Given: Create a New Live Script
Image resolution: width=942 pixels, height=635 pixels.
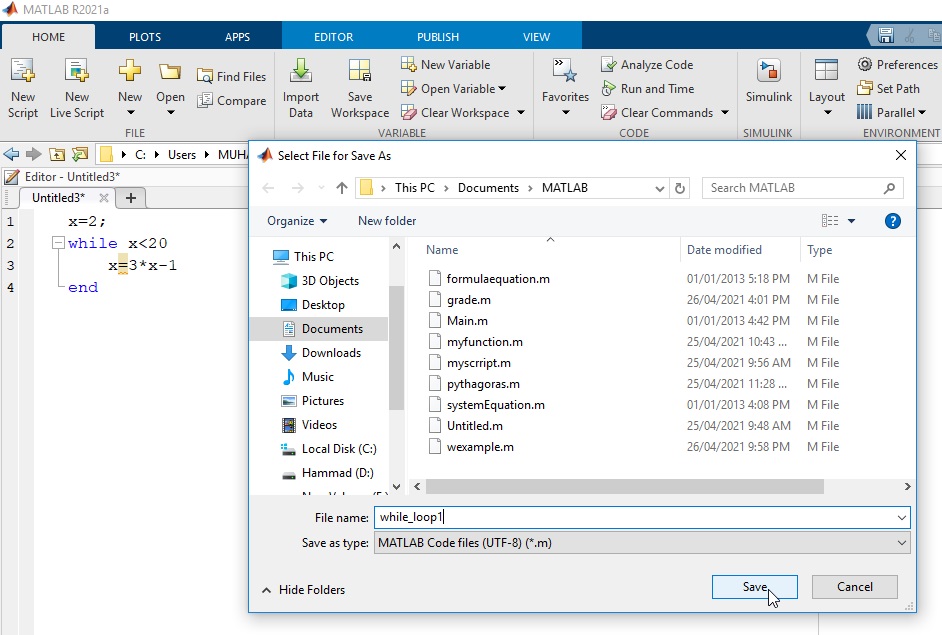Looking at the screenshot, I should tap(77, 88).
